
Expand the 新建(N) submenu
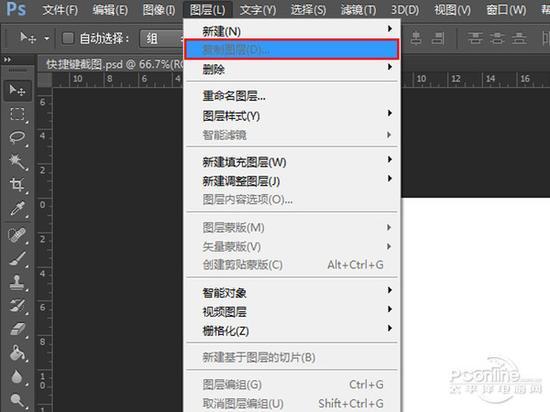292,31
